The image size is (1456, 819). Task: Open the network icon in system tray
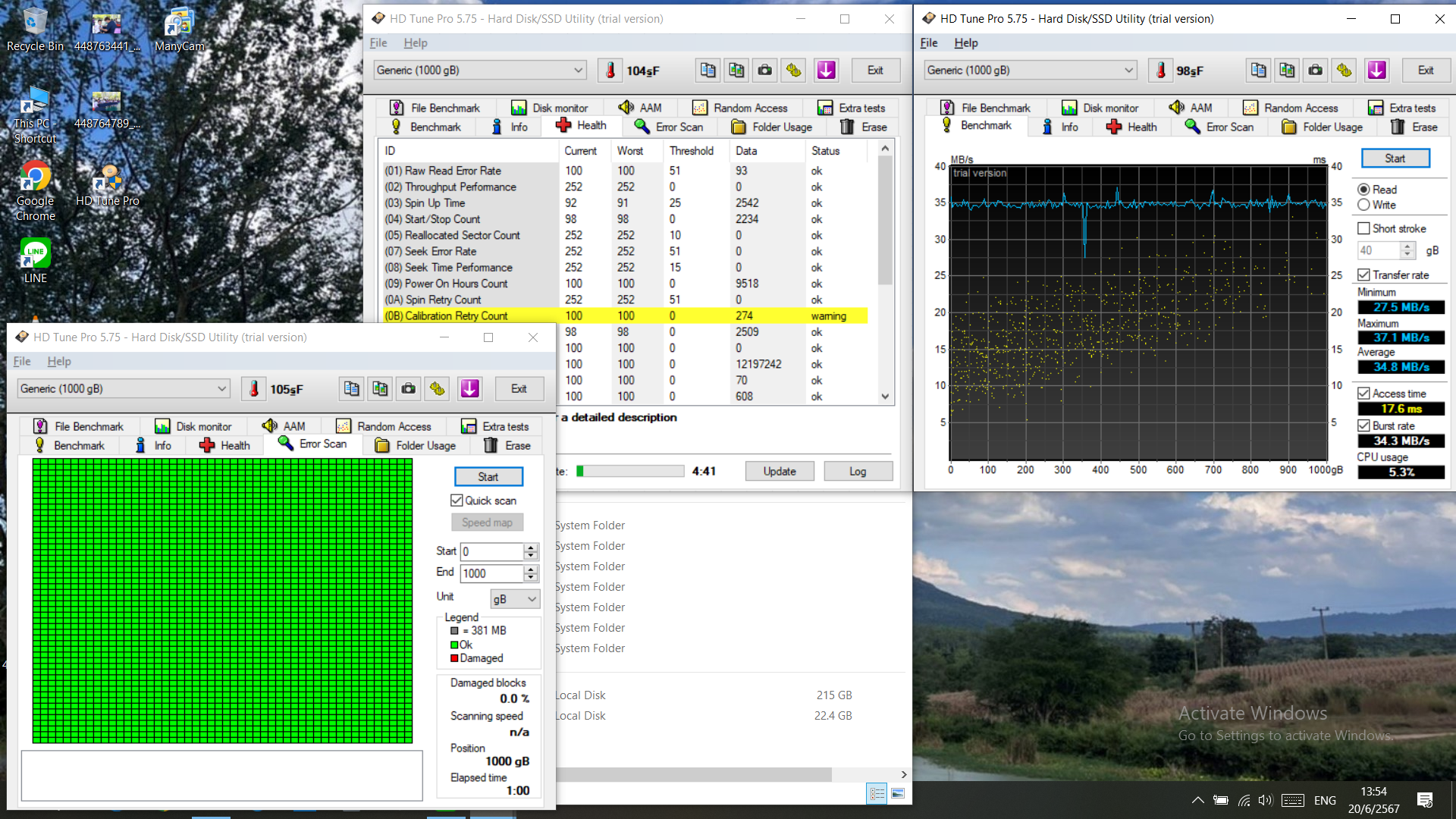1244,800
